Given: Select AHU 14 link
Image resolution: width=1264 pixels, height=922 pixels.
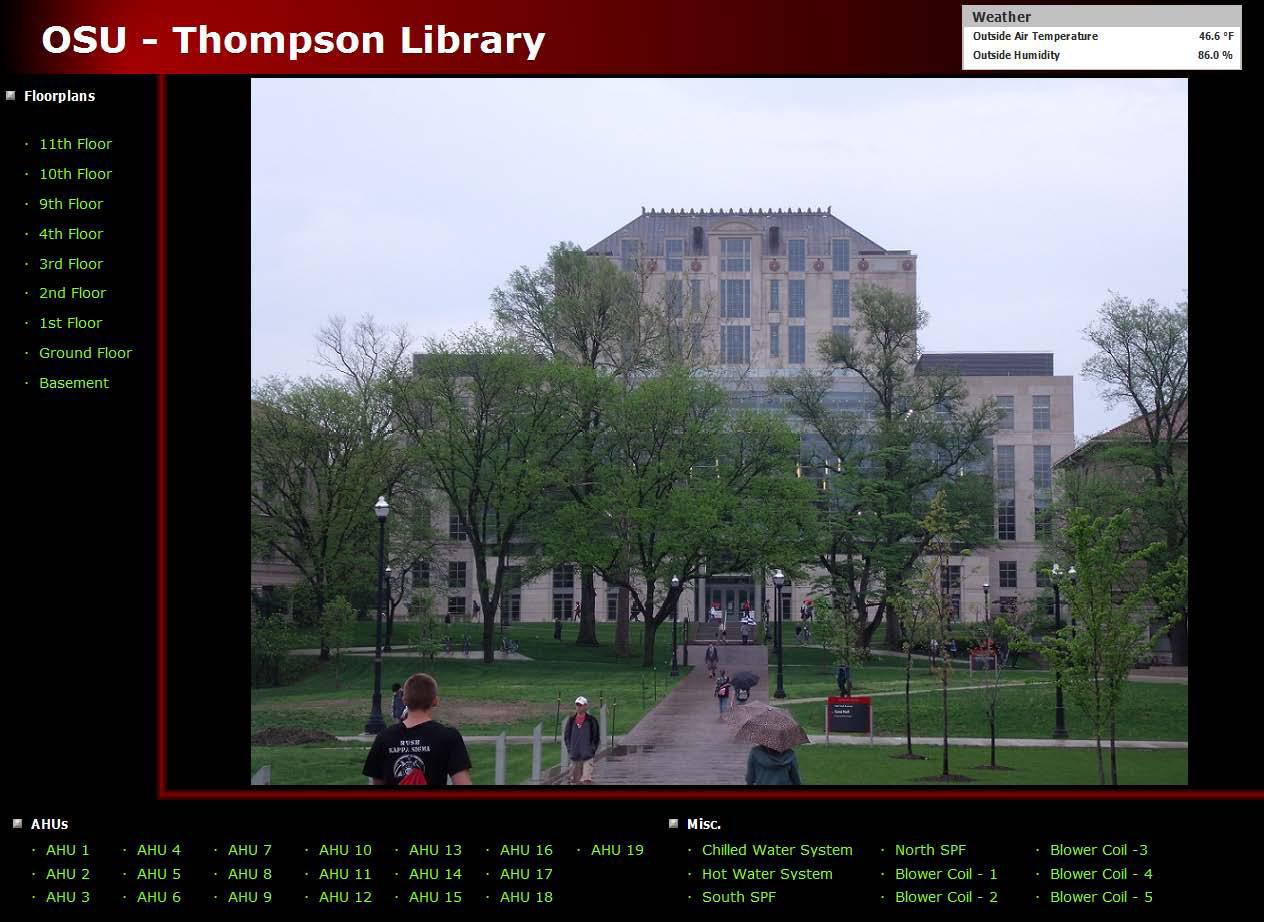Looking at the screenshot, I should point(436,874).
